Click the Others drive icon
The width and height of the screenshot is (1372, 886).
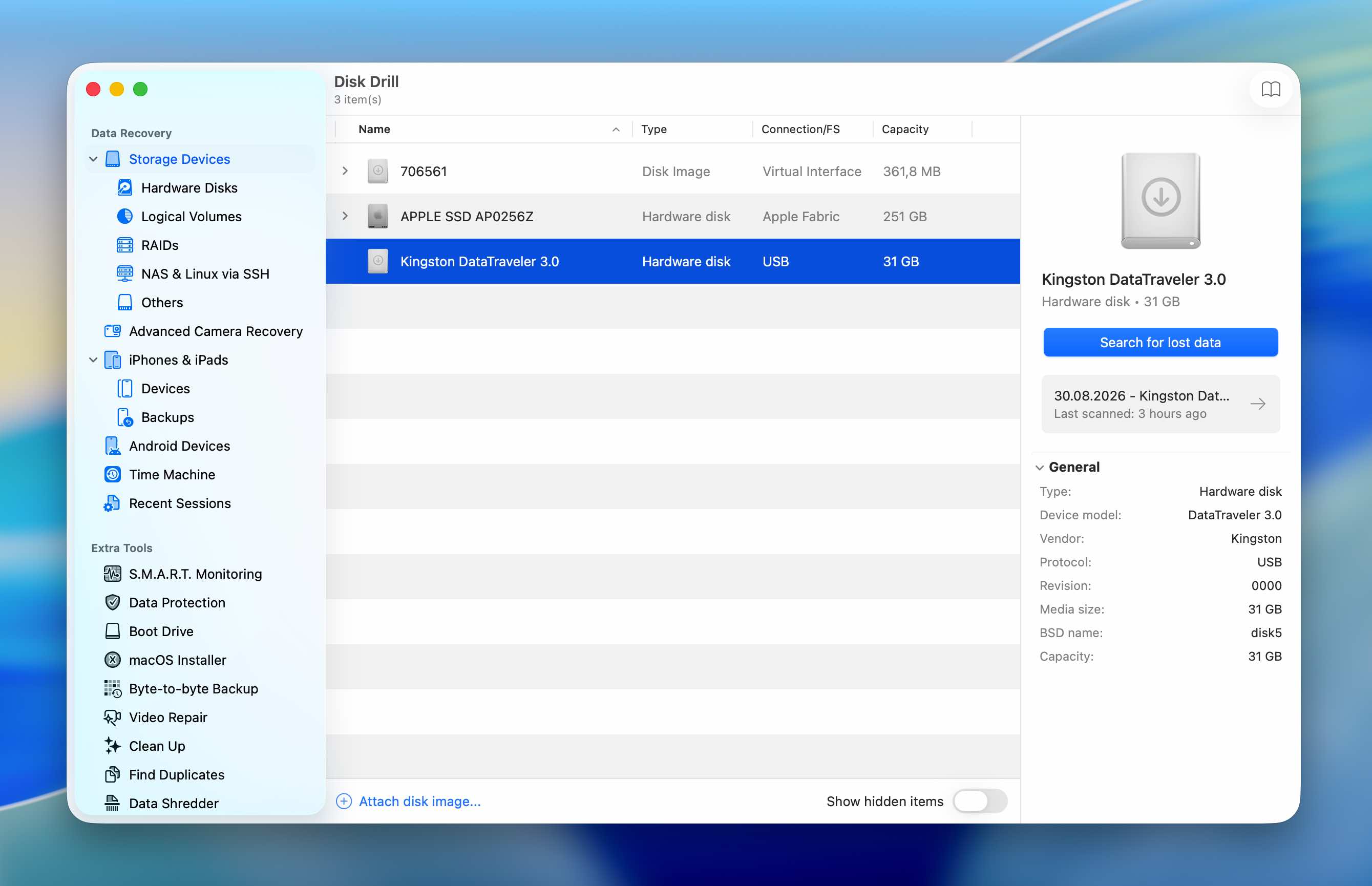point(125,303)
